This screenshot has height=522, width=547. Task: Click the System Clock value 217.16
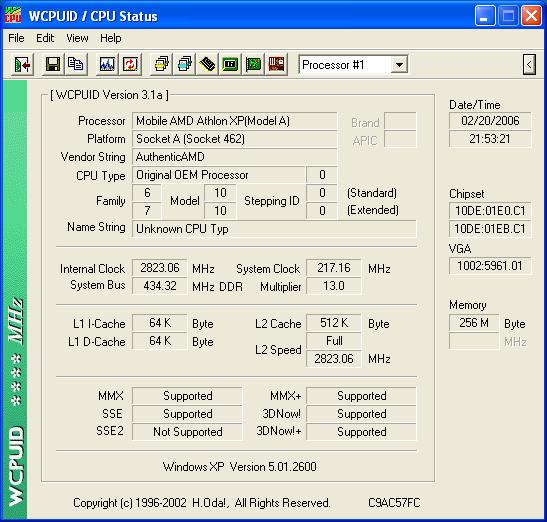coord(334,268)
